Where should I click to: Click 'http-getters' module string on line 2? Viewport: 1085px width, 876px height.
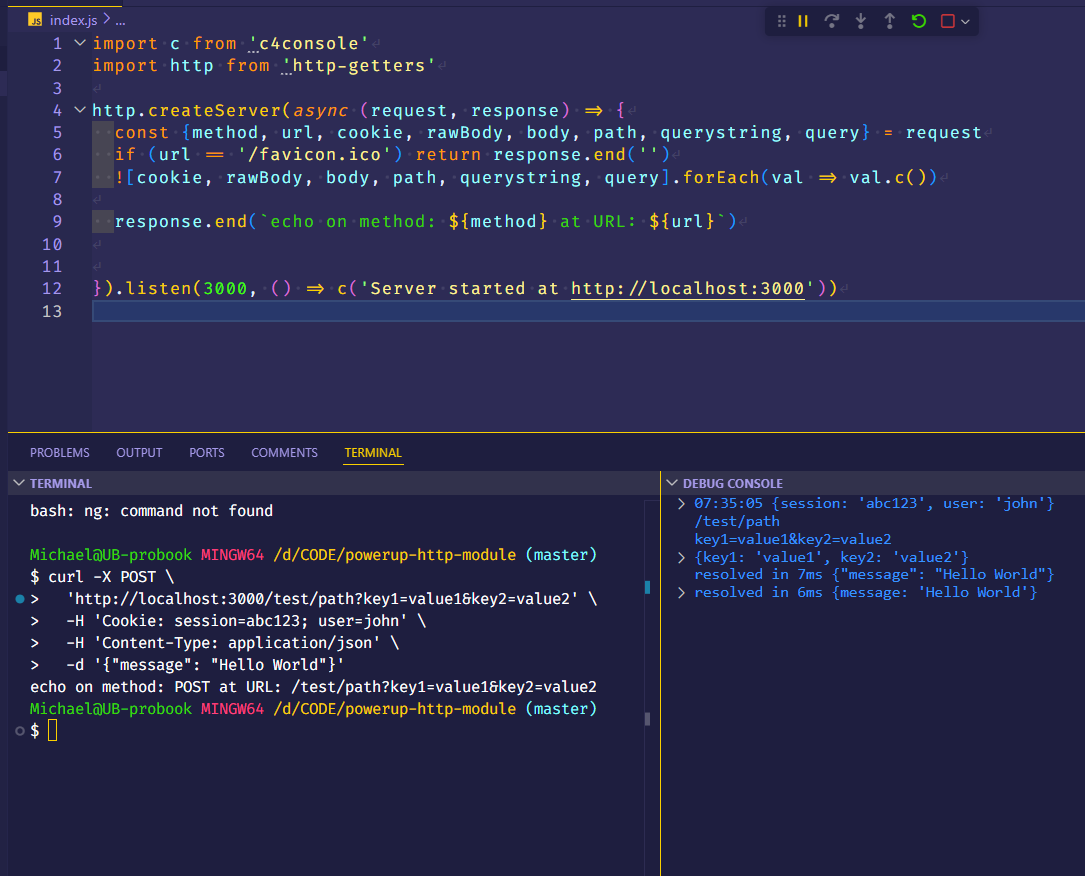[x=359, y=65]
